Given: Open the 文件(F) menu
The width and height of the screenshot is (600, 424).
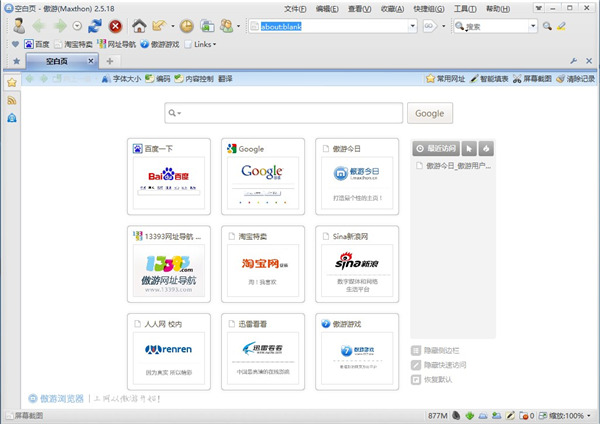Looking at the screenshot, I should pos(295,9).
